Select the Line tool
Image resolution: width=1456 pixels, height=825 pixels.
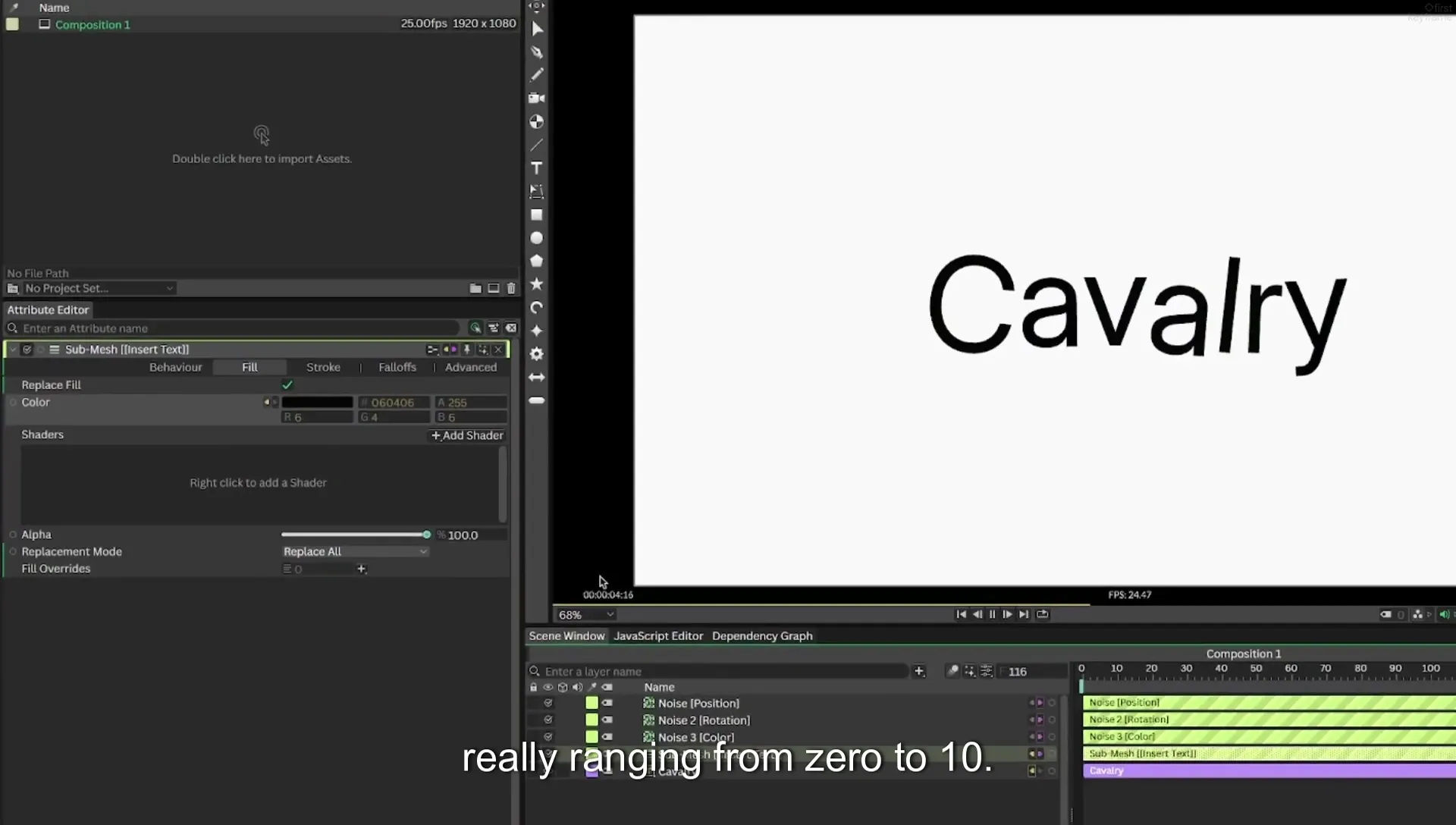537,145
